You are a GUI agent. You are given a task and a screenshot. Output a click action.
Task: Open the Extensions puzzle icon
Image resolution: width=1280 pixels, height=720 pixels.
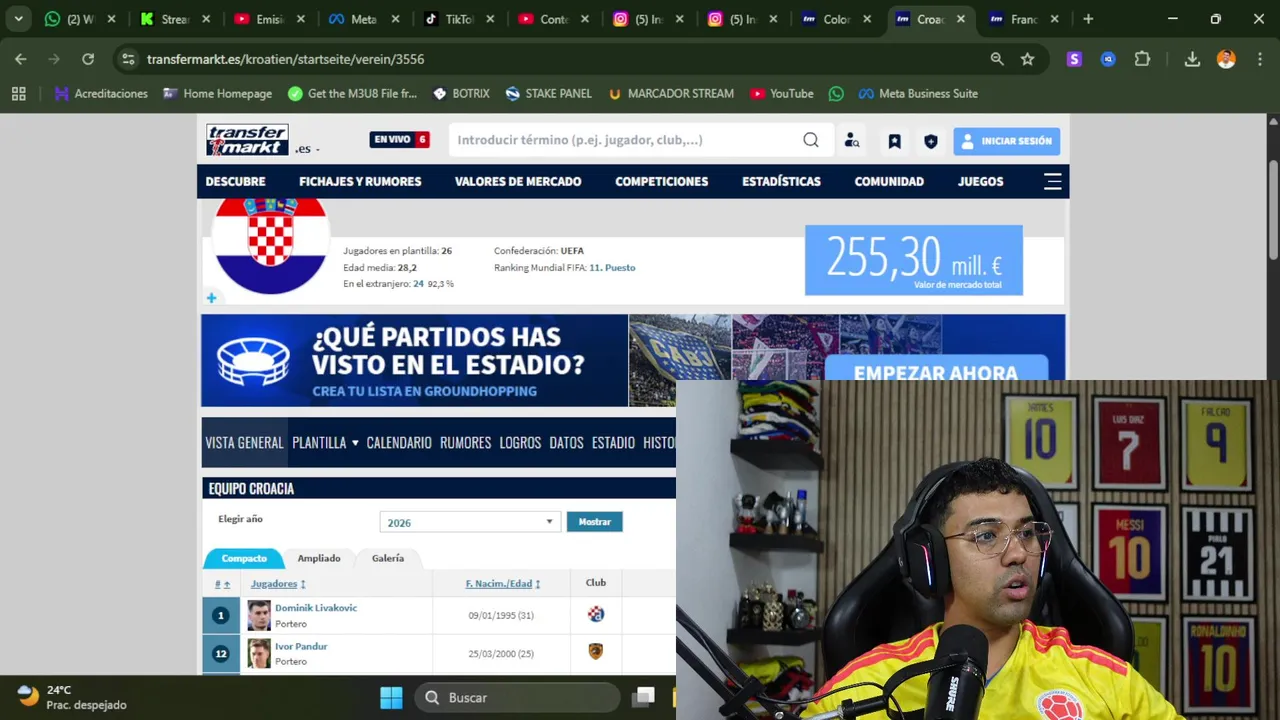click(x=1142, y=59)
